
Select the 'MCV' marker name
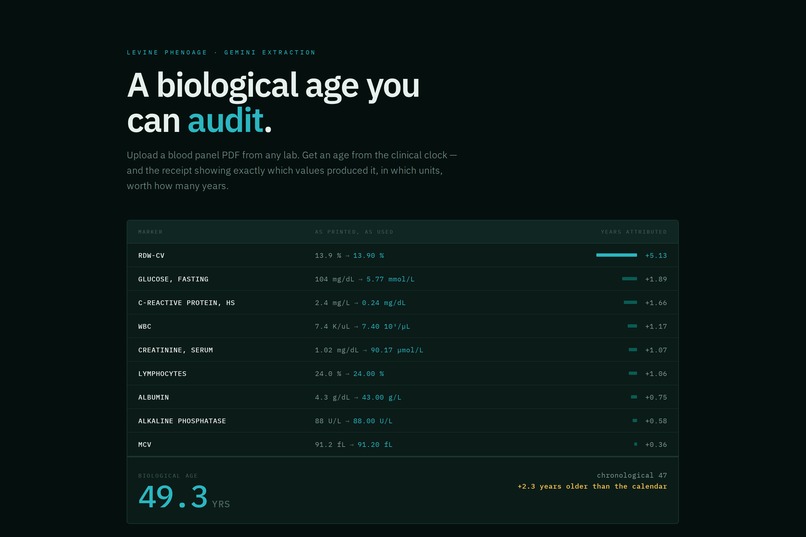(x=144, y=445)
